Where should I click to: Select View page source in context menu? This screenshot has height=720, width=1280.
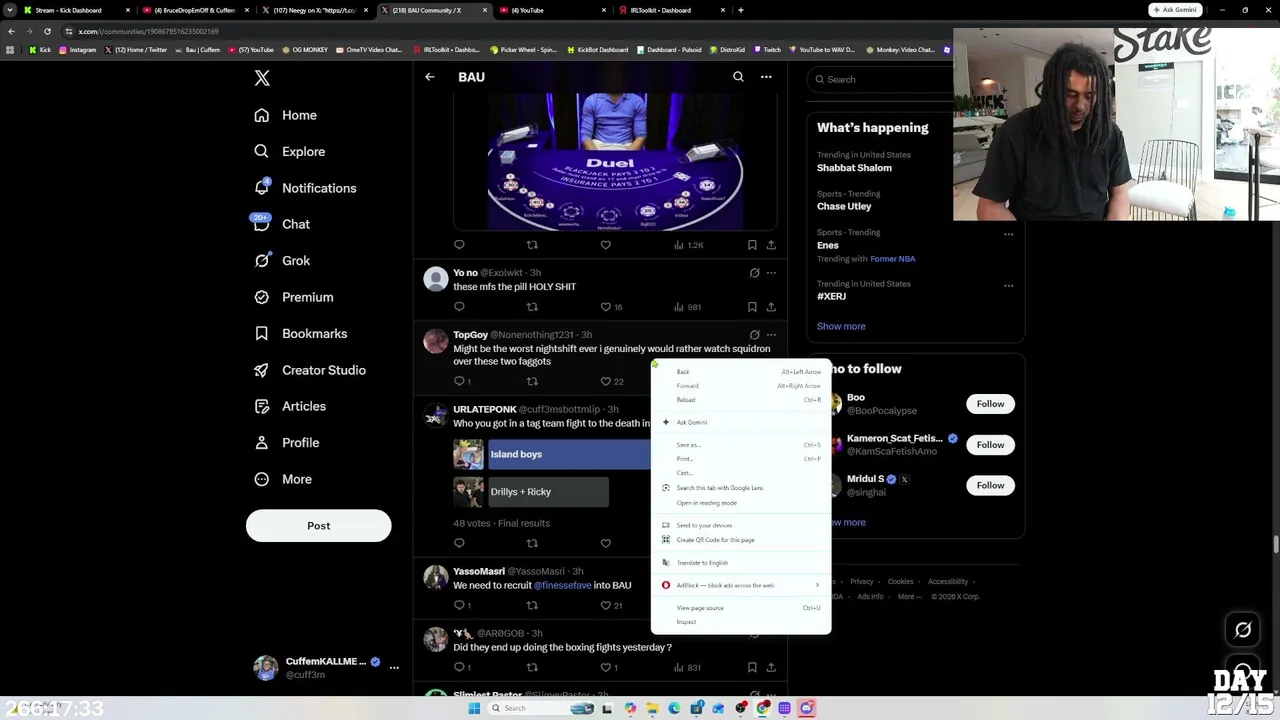tap(741, 608)
